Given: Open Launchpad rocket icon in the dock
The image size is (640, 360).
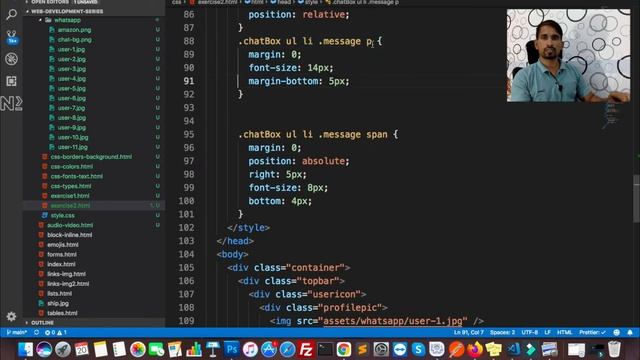Looking at the screenshot, I should tap(63, 349).
